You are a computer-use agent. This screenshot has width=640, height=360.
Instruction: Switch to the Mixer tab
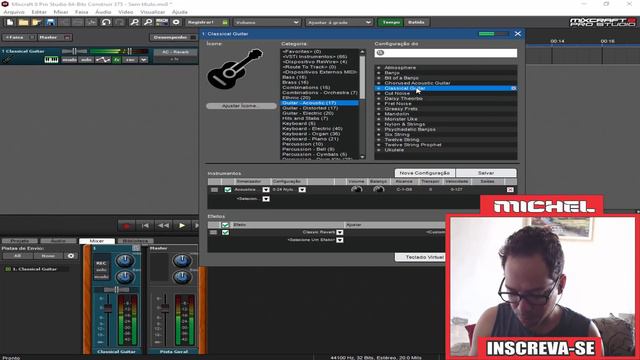tap(96, 241)
